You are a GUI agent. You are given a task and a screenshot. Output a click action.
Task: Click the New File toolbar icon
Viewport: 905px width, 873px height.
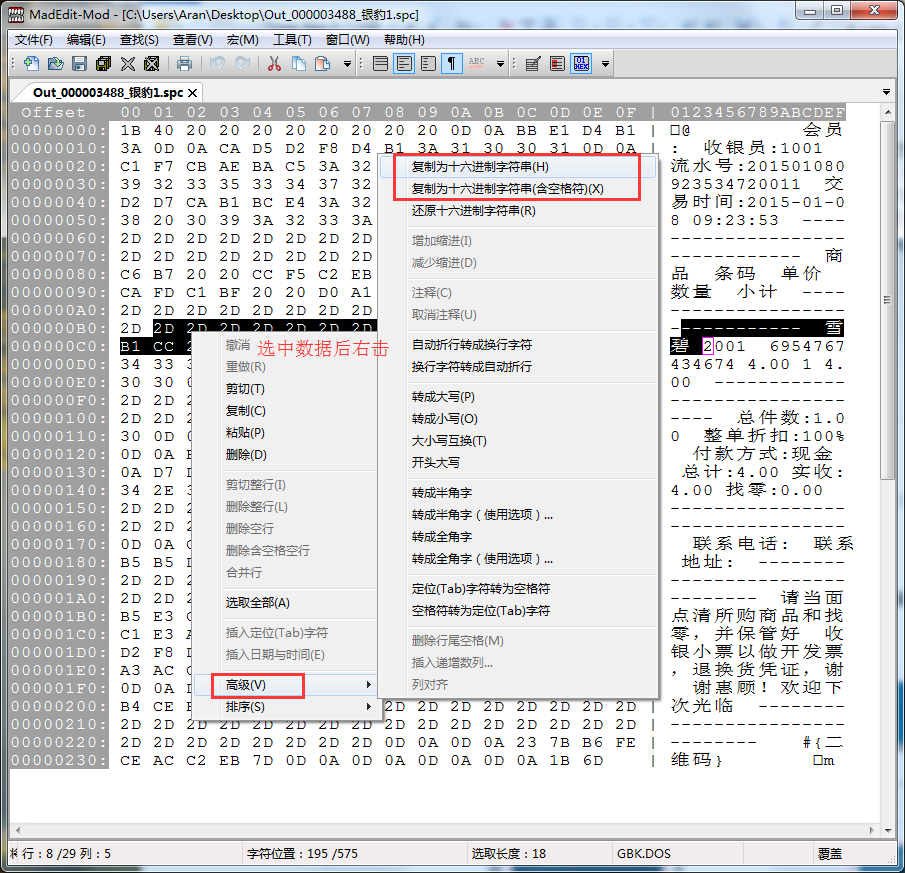pyautogui.click(x=32, y=63)
